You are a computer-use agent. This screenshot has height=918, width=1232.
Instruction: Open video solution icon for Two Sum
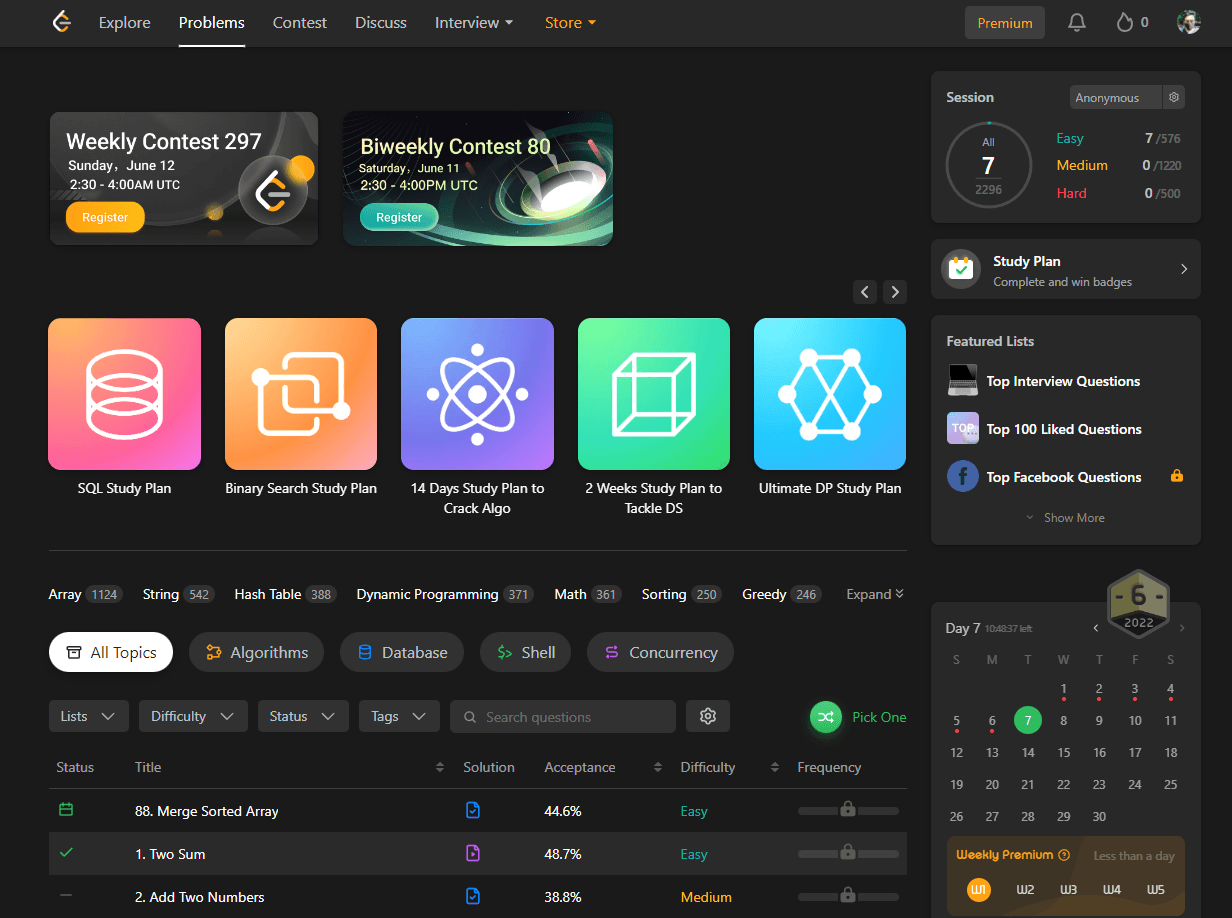pos(473,853)
